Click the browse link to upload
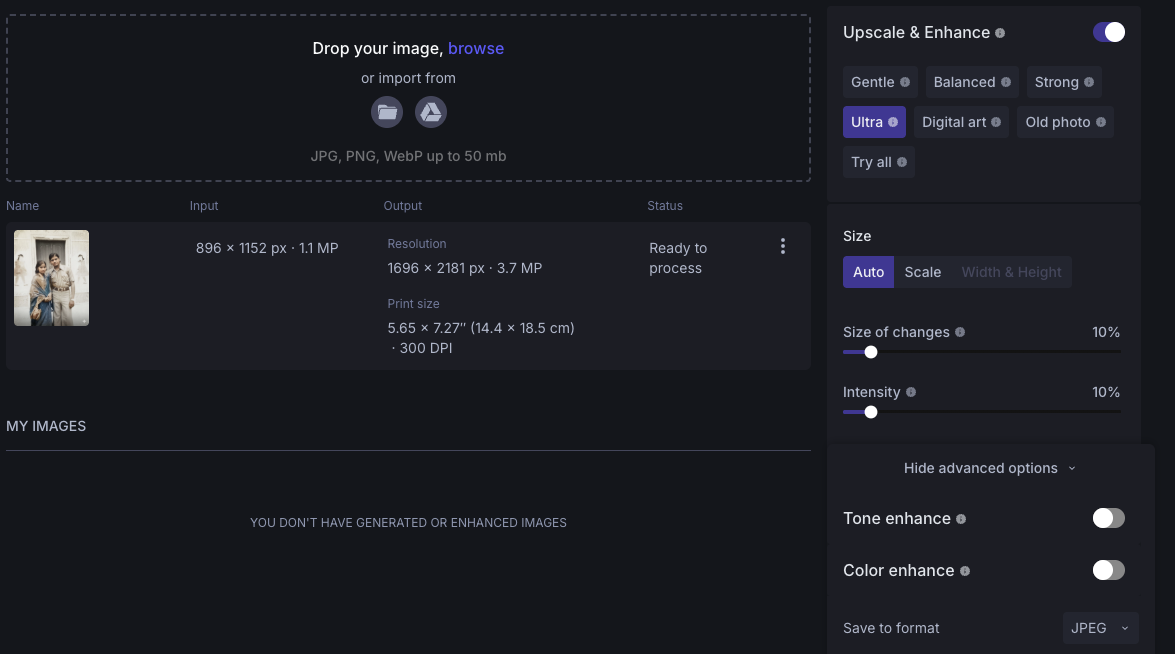 click(x=476, y=48)
